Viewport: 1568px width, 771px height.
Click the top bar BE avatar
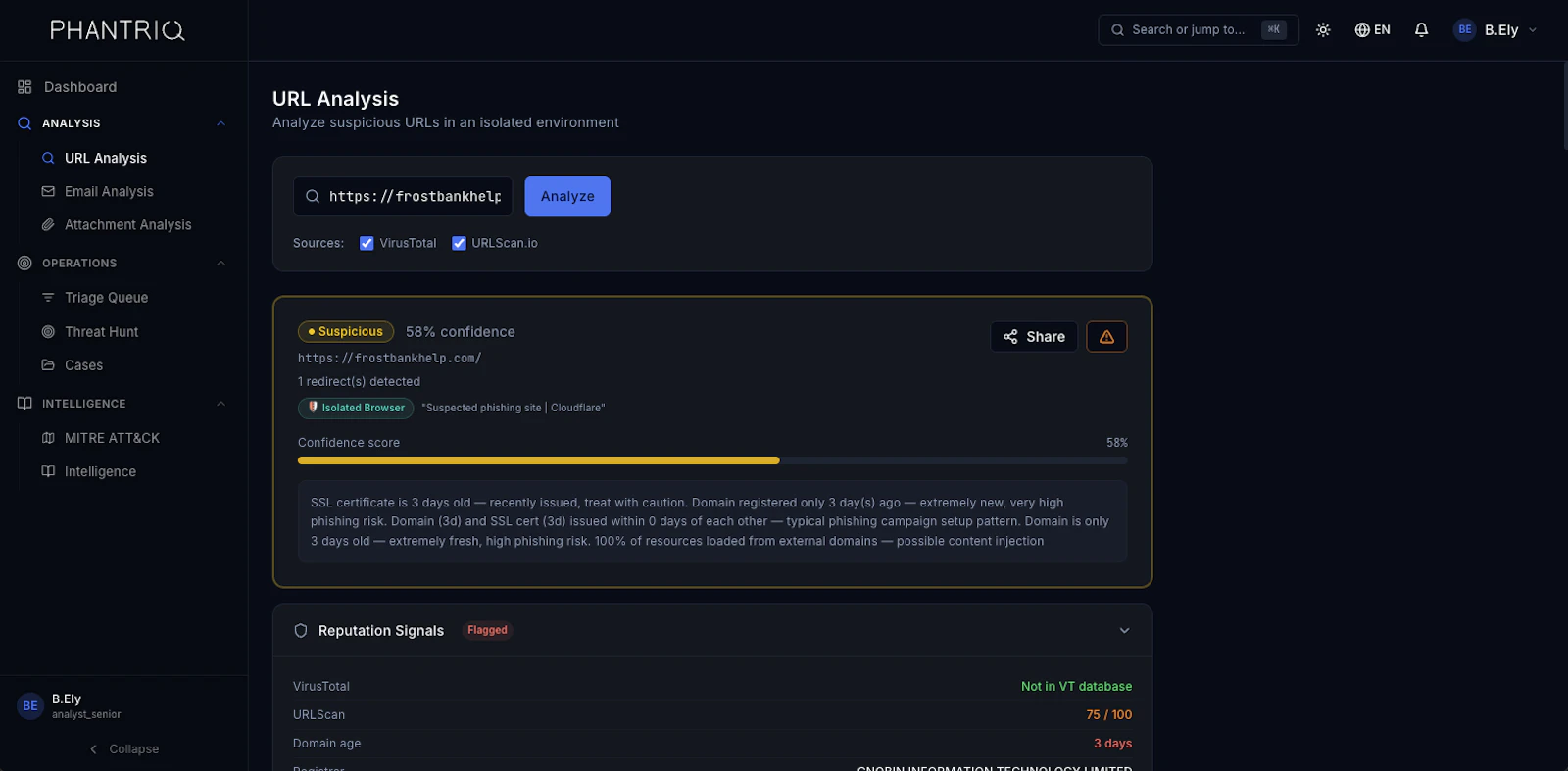click(1464, 29)
